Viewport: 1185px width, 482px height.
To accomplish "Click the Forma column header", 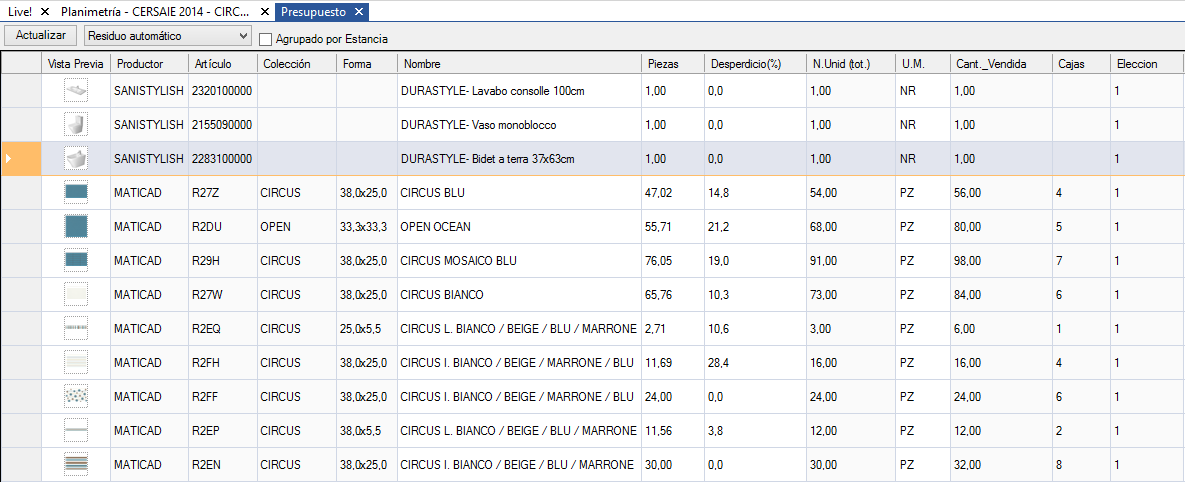I will 367,63.
